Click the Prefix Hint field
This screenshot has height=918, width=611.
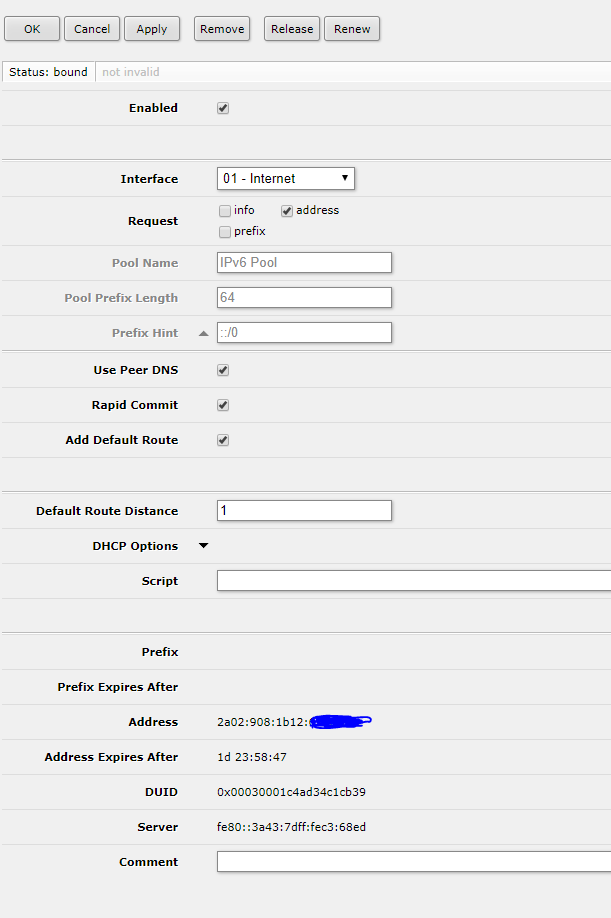304,333
